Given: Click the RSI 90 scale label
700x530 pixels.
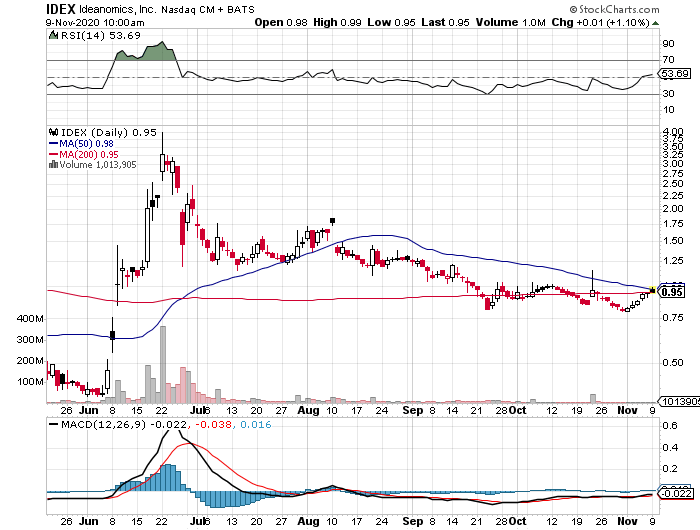Looking at the screenshot, I should point(668,43).
